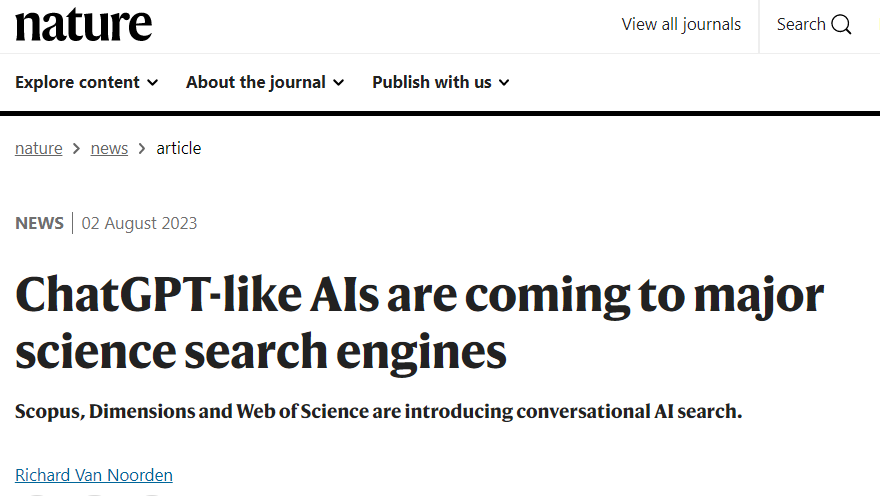Expand the Publish with us chevron

505,83
